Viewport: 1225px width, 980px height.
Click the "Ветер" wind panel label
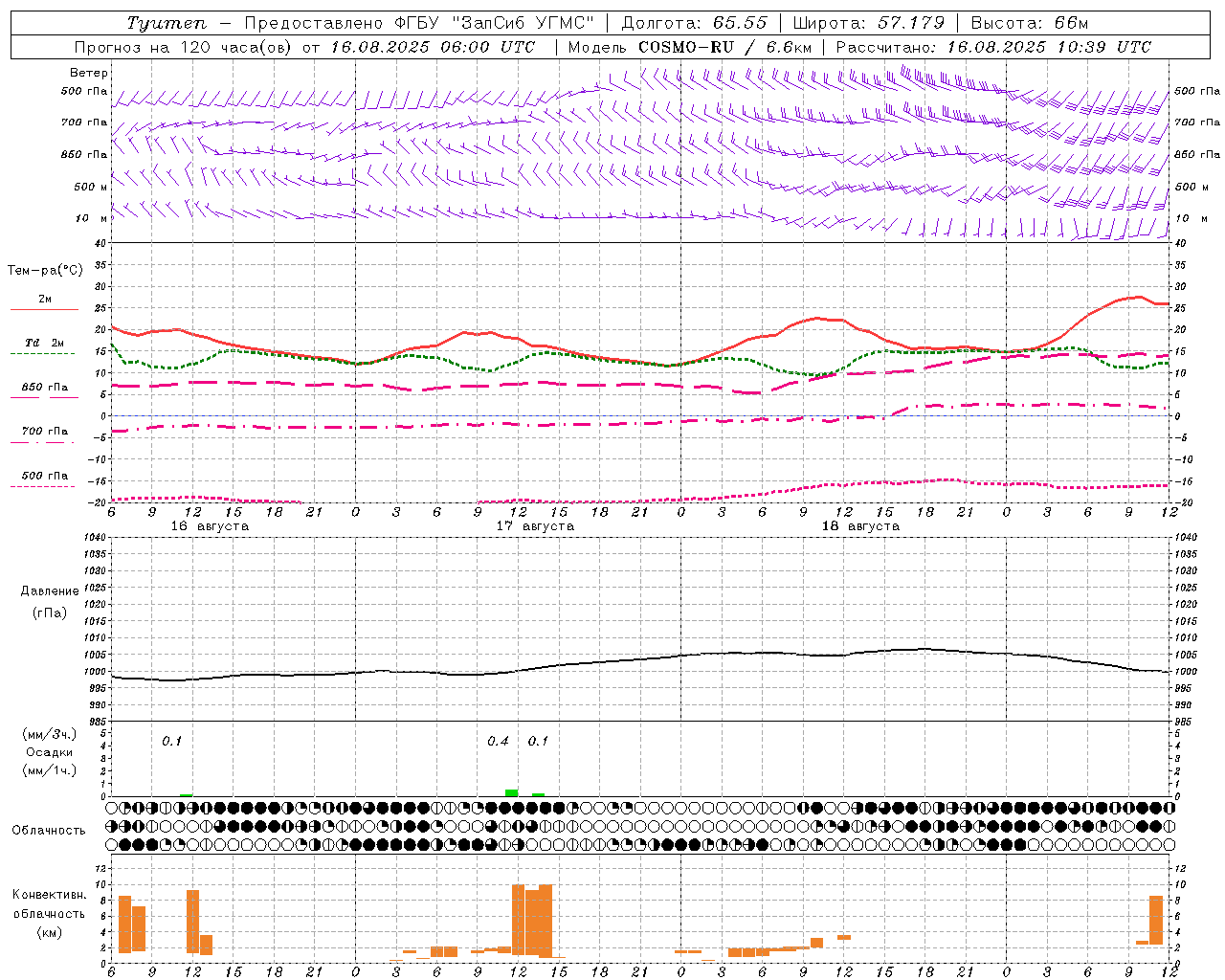tap(89, 73)
